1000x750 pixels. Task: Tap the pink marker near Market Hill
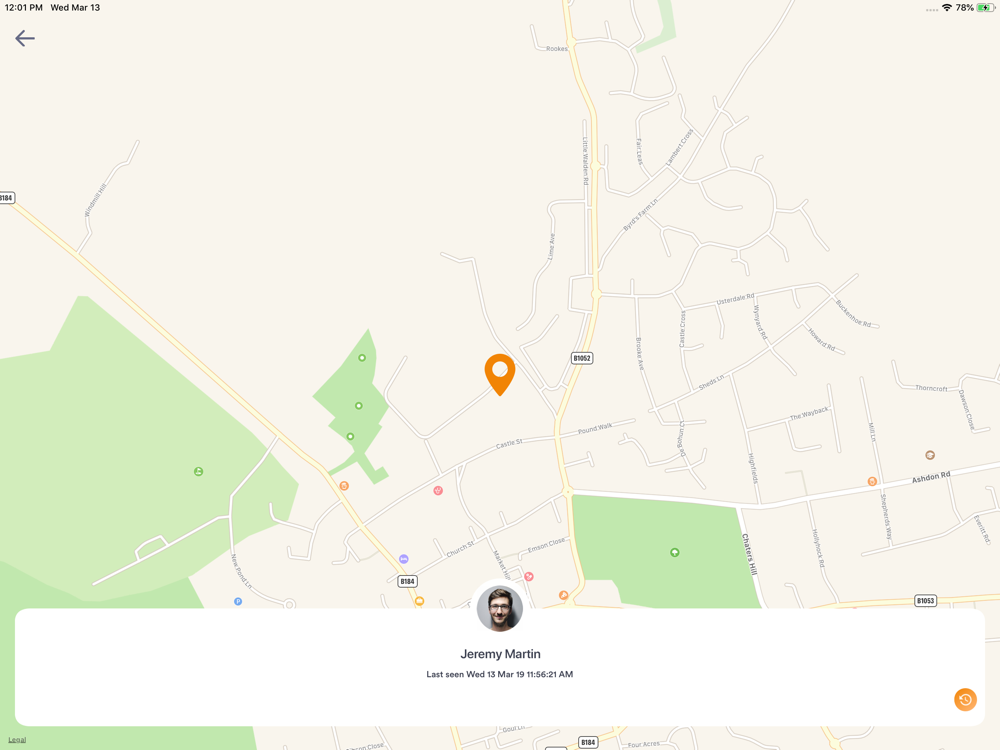529,577
